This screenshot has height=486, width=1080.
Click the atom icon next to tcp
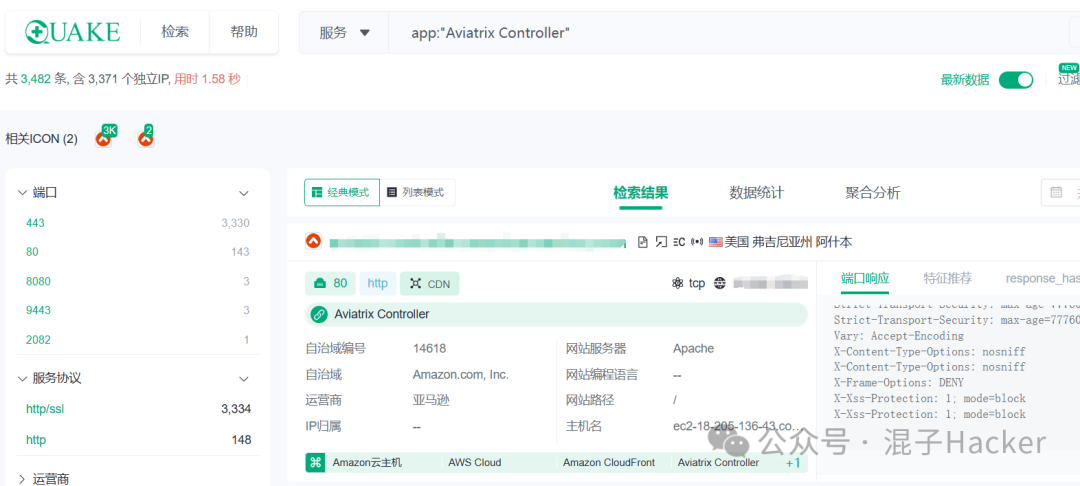(677, 283)
